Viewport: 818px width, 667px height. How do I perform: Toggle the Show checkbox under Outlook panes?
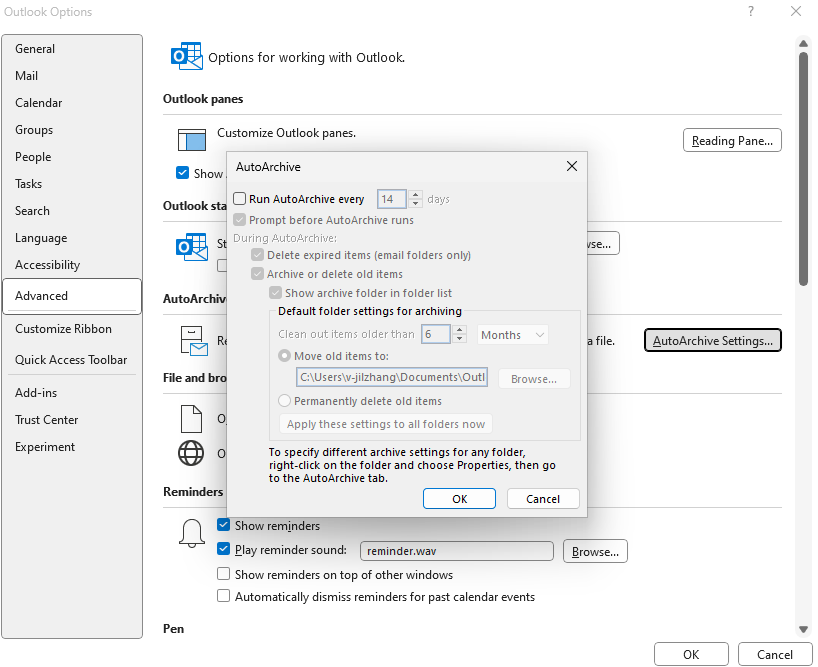point(182,173)
